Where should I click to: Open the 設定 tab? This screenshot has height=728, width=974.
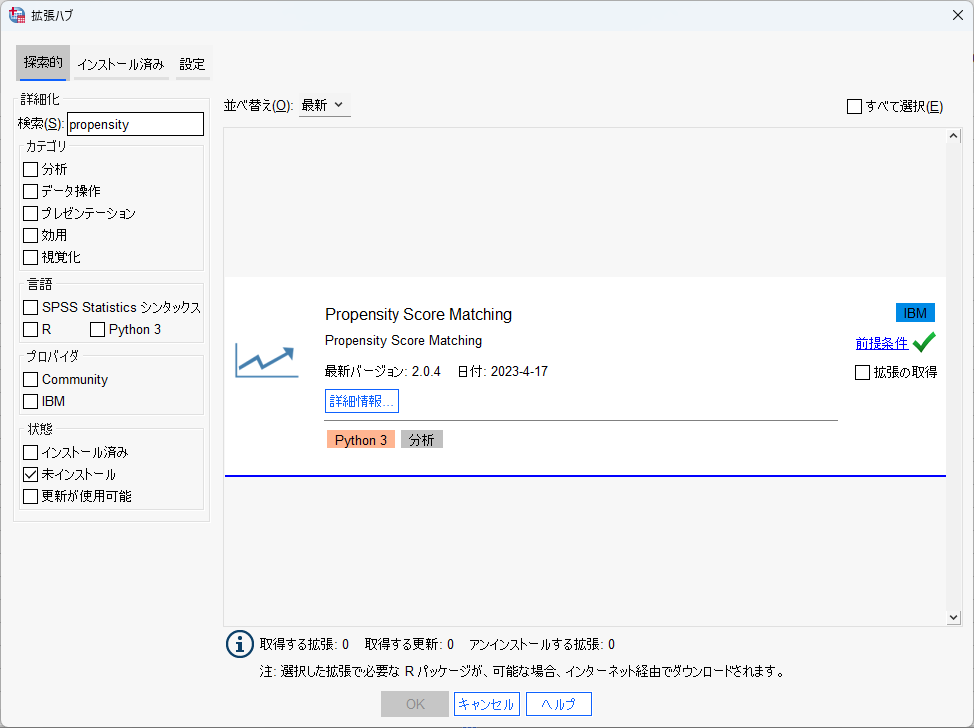(192, 64)
